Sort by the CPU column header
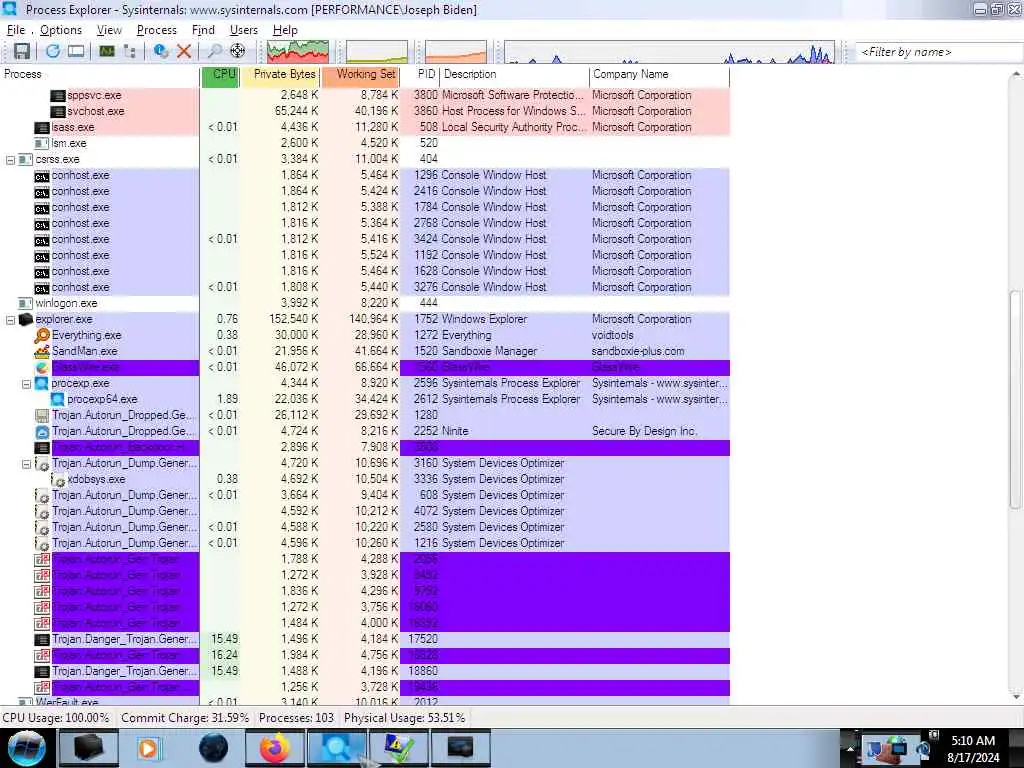The width and height of the screenshot is (1024, 768). point(221,74)
